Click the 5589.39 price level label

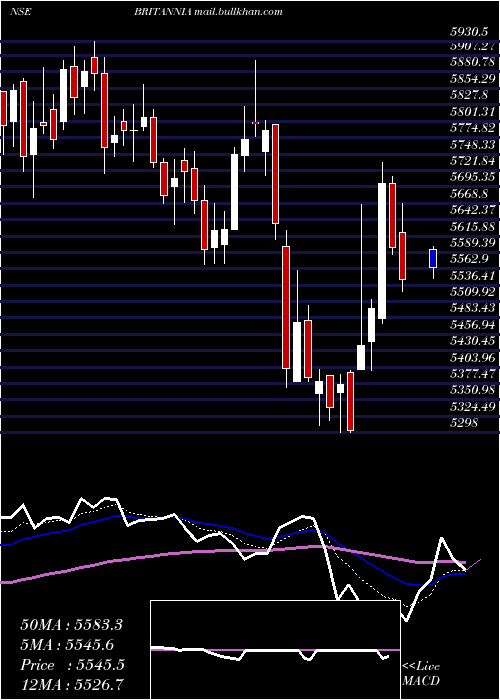click(473, 244)
